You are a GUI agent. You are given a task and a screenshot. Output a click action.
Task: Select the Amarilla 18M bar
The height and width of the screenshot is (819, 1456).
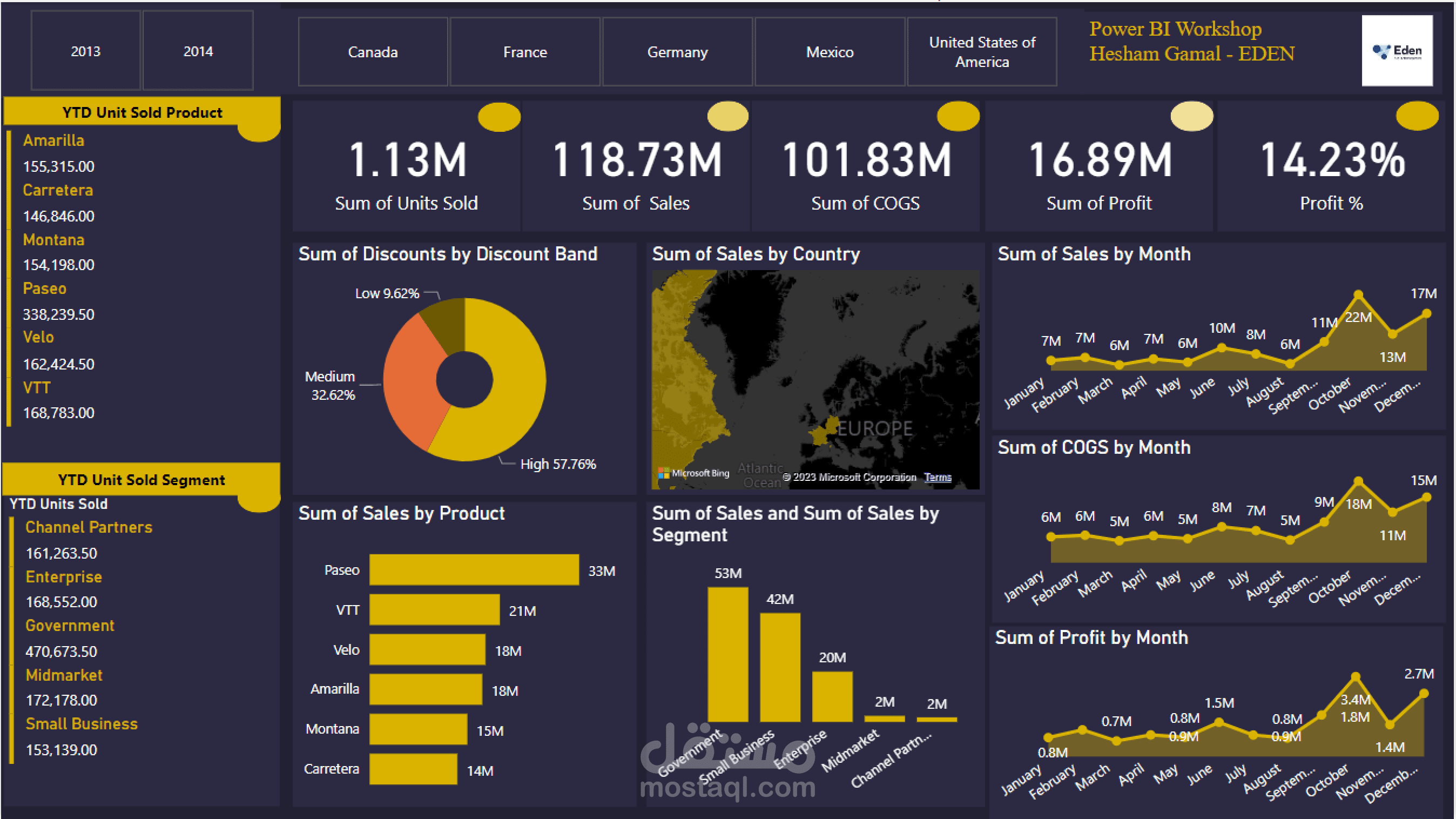426,689
